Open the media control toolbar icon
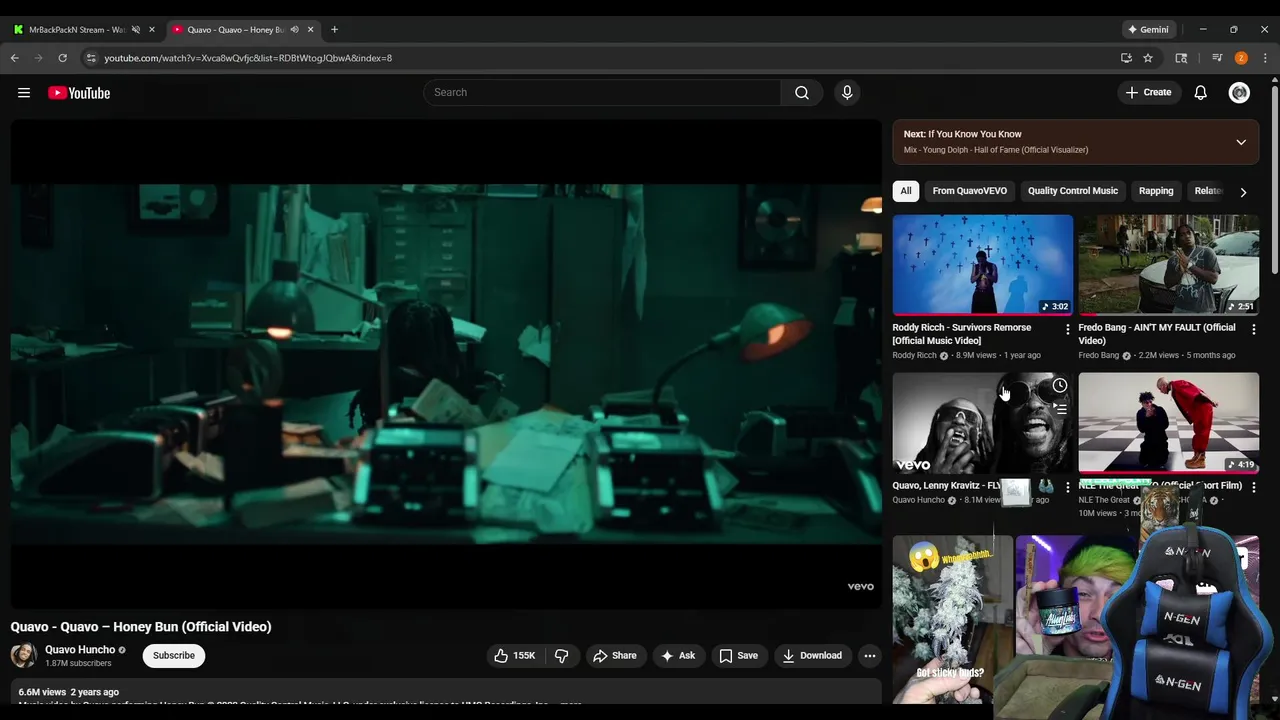Image resolution: width=1280 pixels, height=720 pixels. tap(1217, 58)
